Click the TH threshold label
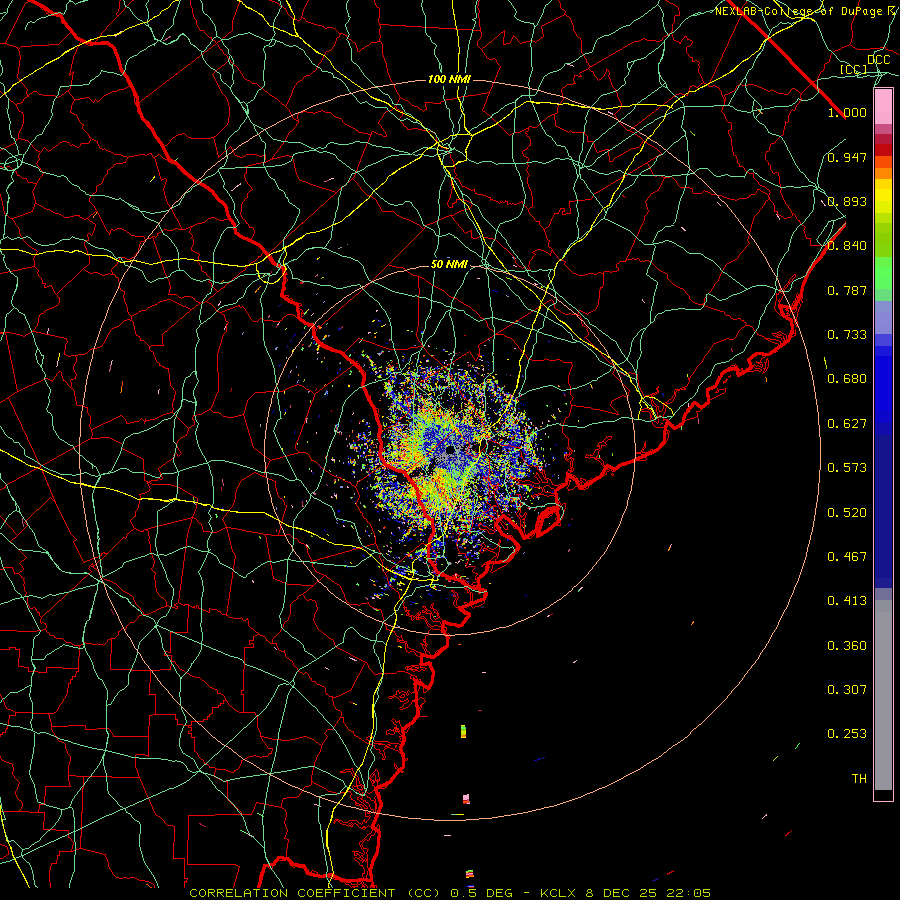Image resolution: width=900 pixels, height=900 pixels. click(x=859, y=779)
